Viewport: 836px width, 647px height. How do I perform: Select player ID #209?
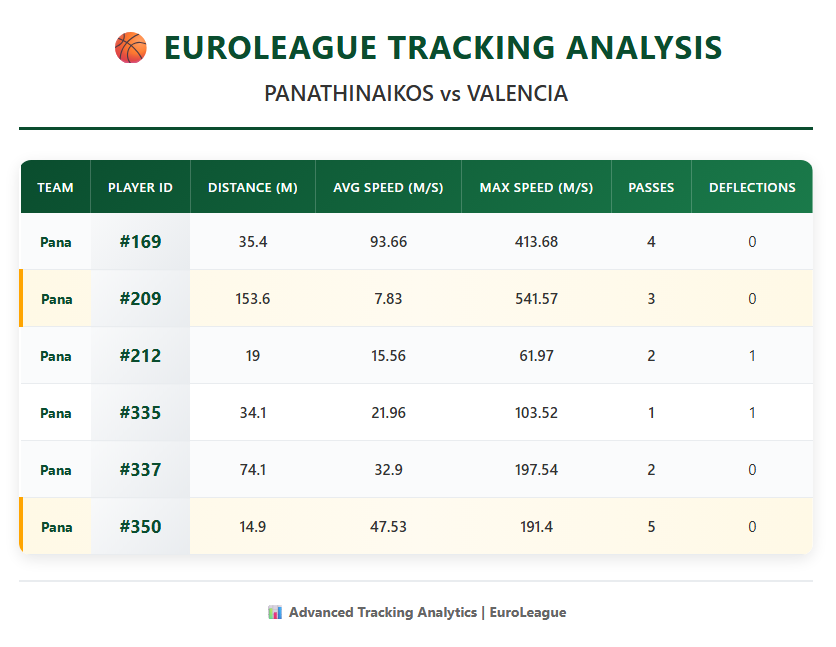click(140, 299)
